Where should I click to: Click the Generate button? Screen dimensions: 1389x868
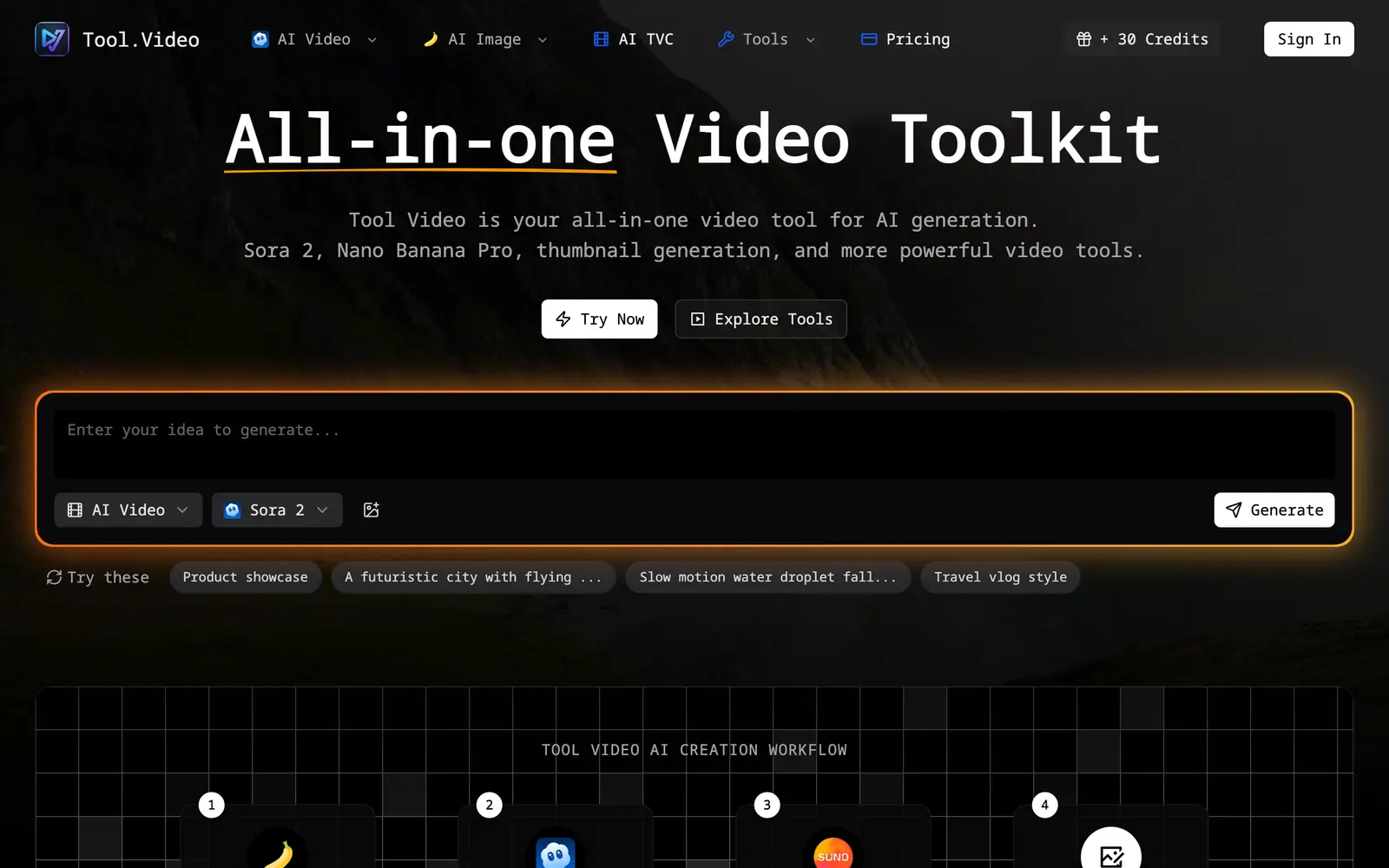pyautogui.click(x=1274, y=510)
